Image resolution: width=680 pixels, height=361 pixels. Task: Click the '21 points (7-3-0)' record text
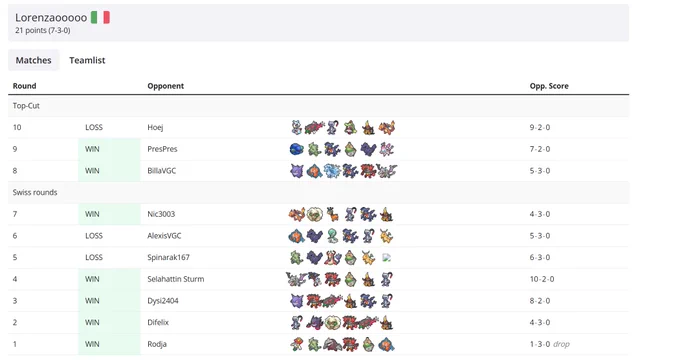coord(42,30)
